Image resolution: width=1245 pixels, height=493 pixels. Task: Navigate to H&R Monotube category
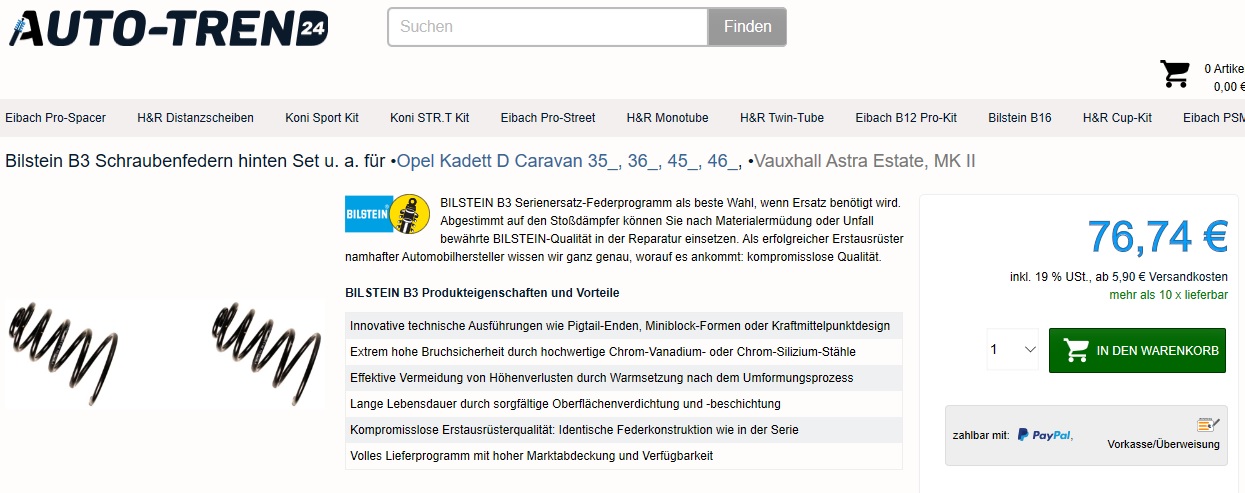[667, 118]
